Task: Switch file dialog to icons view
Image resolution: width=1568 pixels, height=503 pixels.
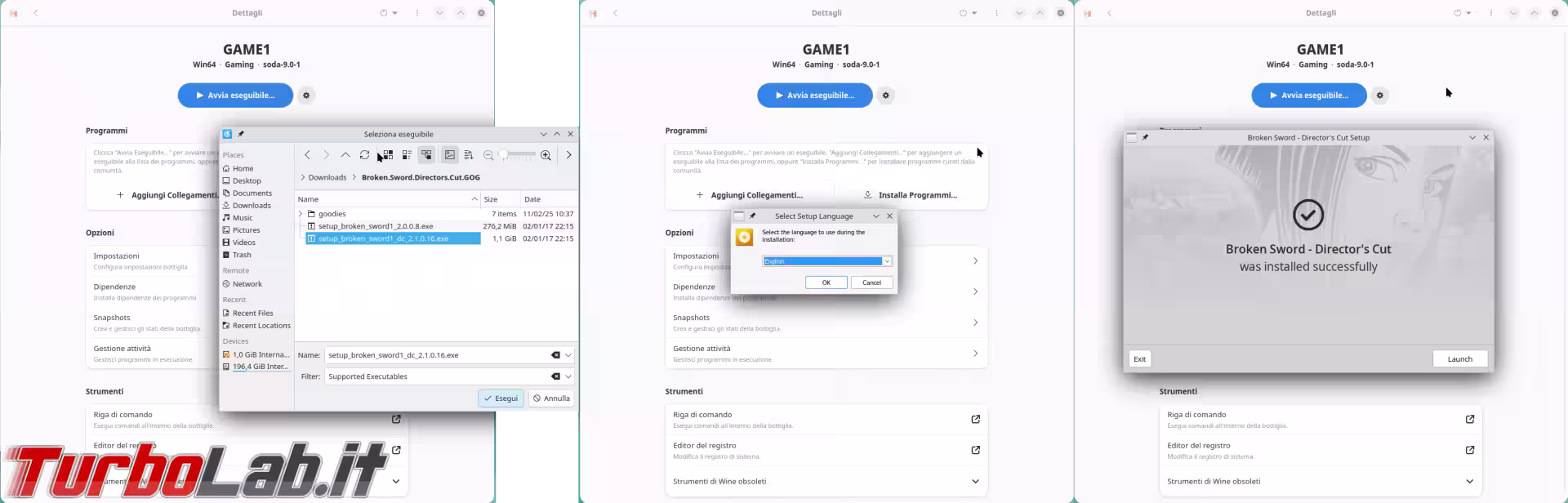Action: point(387,155)
